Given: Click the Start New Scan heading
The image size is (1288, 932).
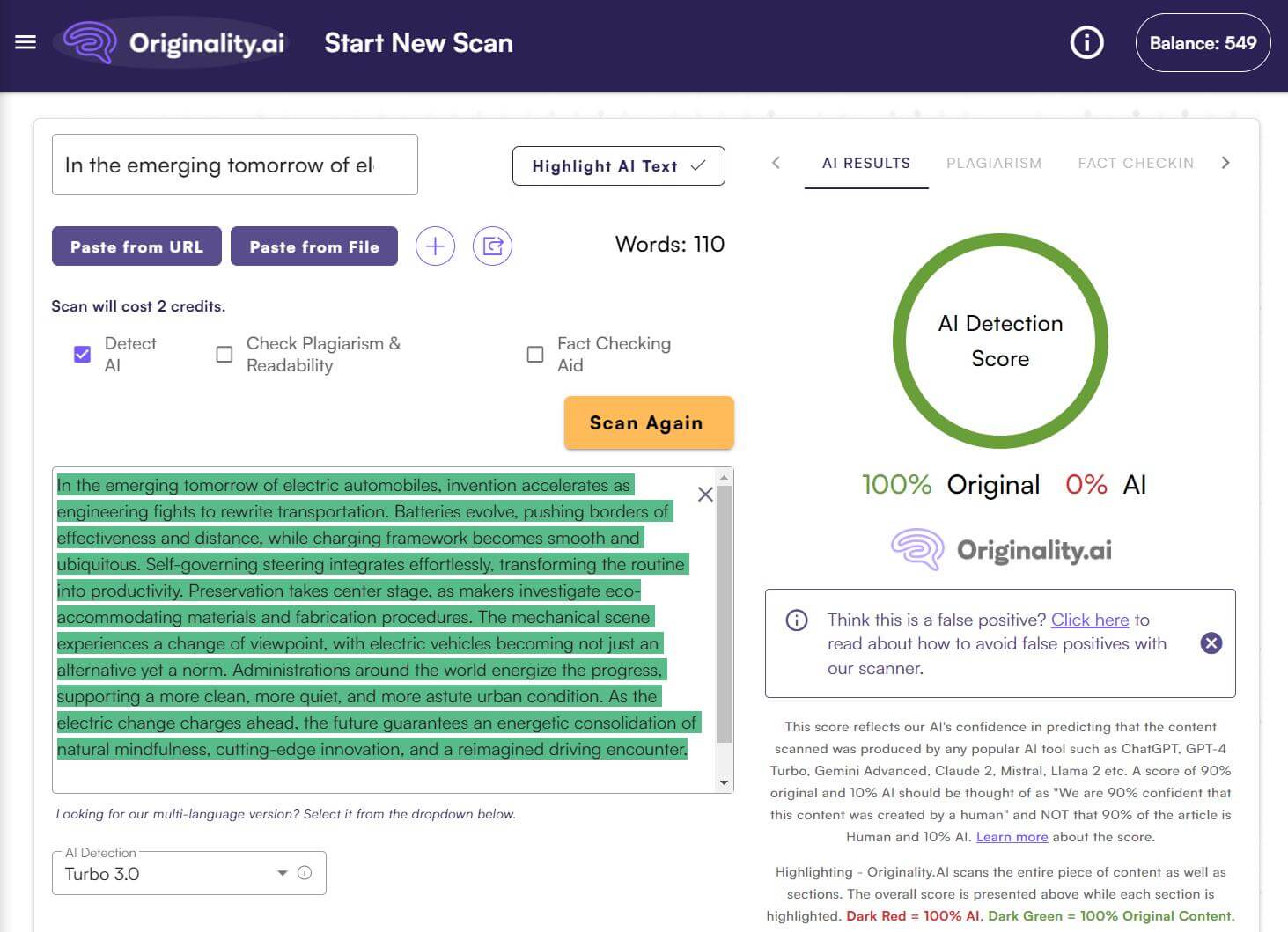Looking at the screenshot, I should point(418,42).
